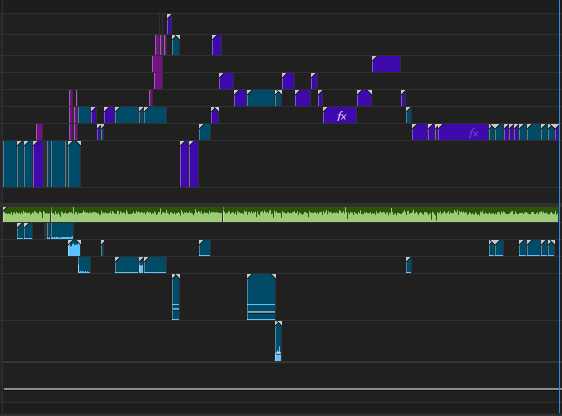Select the right clip of the tall purple pair
The image size is (562, 416).
(x=194, y=164)
